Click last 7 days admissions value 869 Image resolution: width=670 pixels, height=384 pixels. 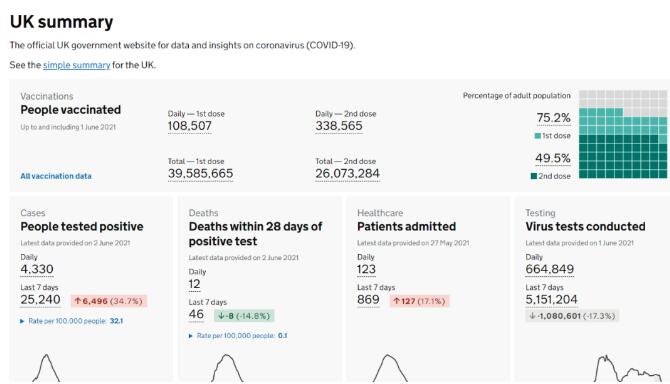point(368,300)
